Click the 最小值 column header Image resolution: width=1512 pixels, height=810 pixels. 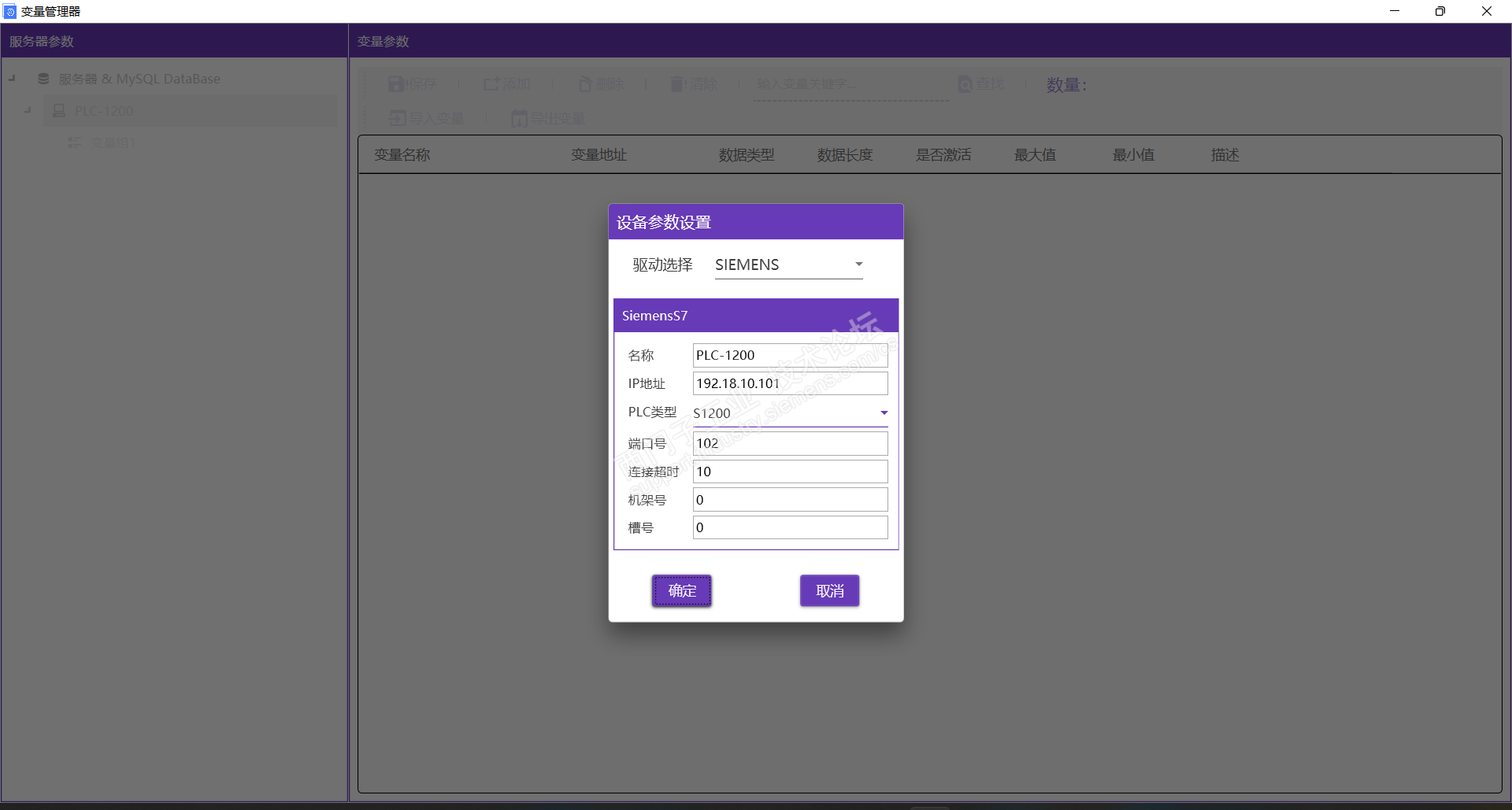click(1133, 155)
